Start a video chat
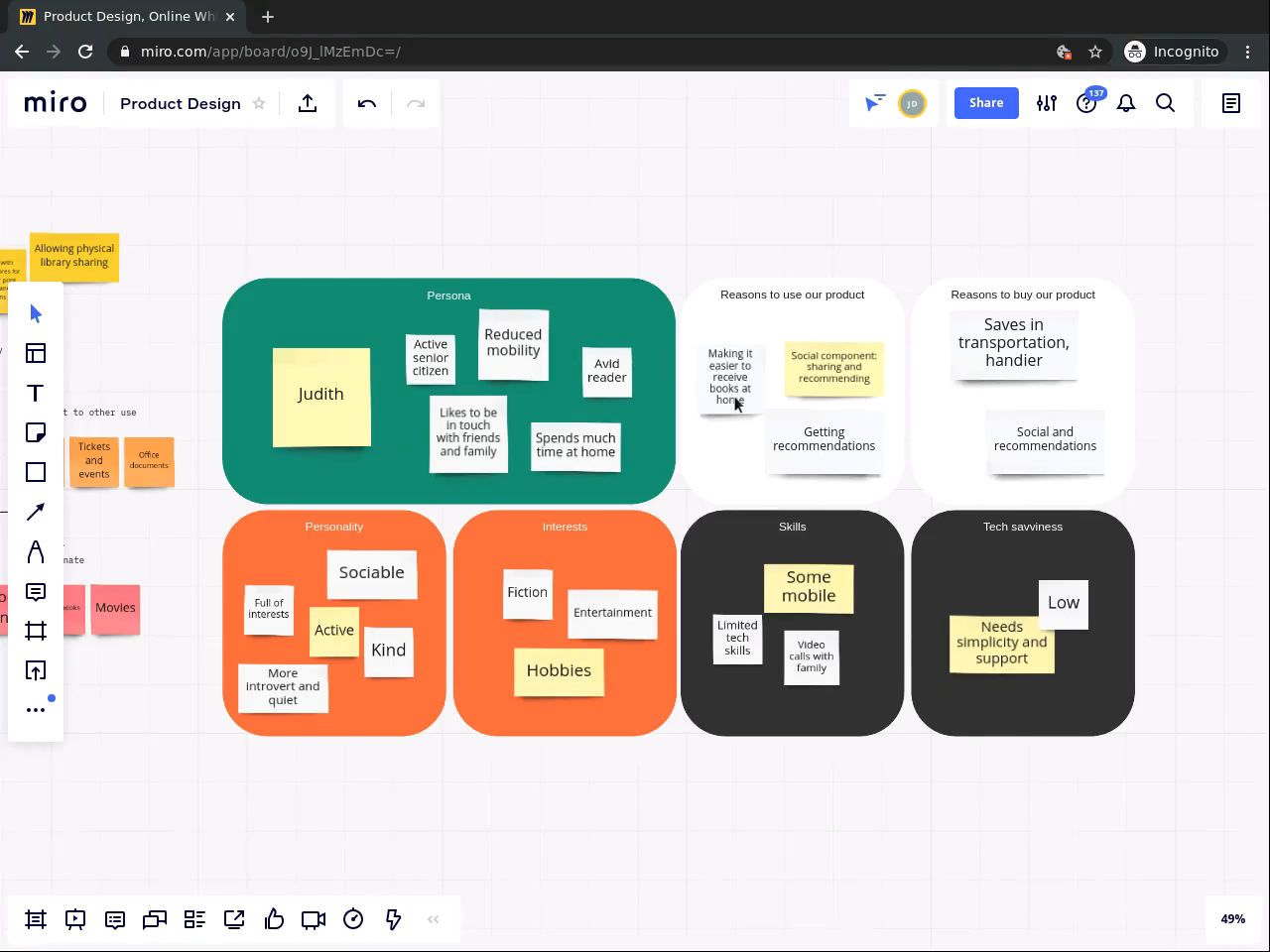The image size is (1270, 952). 314,919
